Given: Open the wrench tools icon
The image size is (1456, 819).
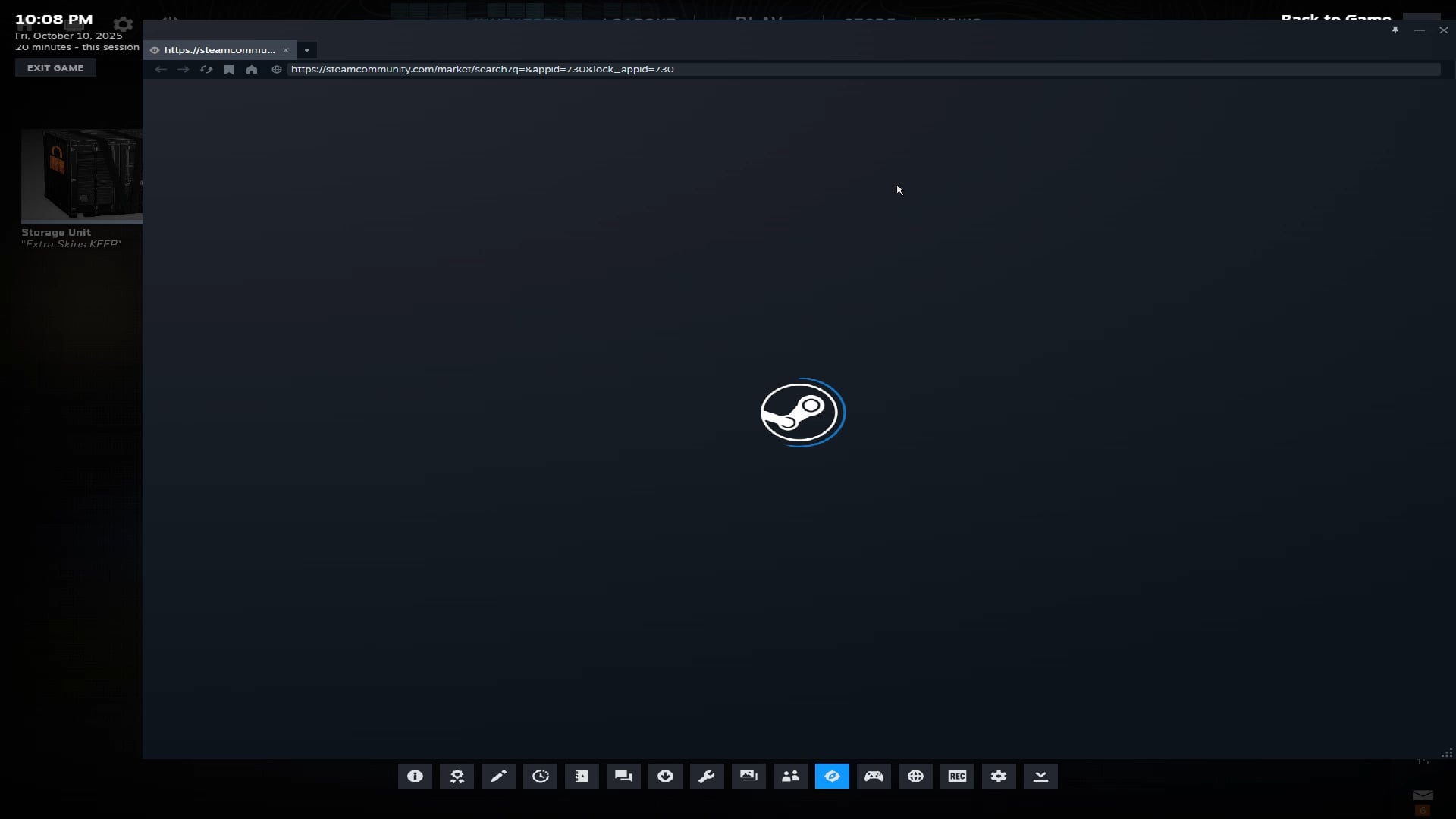Looking at the screenshot, I should point(707,776).
